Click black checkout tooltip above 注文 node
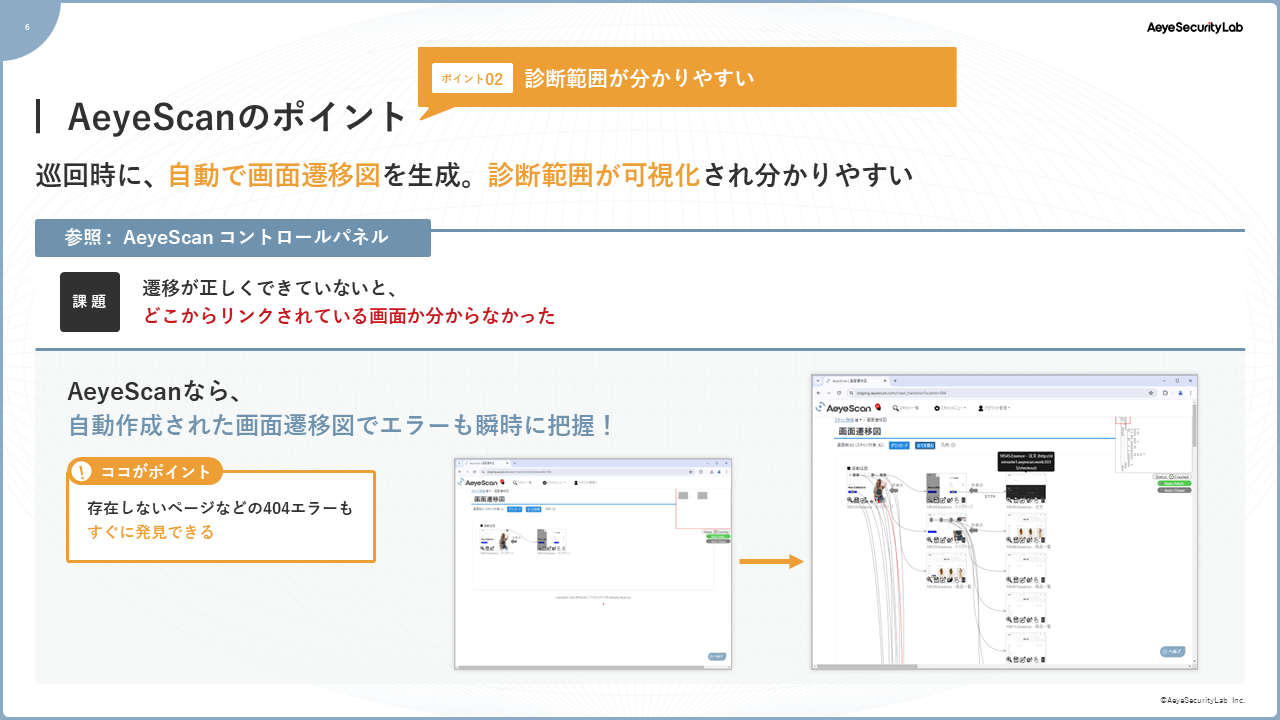The image size is (1280, 720). tap(1026, 461)
